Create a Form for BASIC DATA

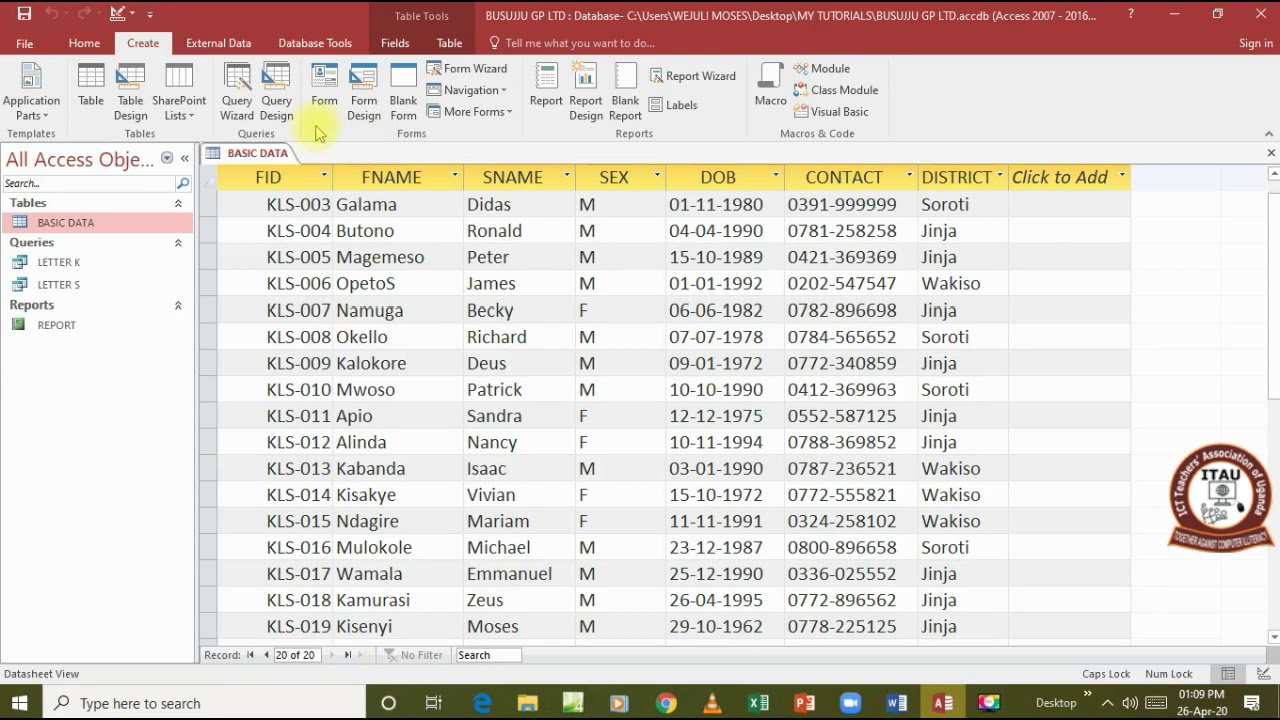(x=324, y=86)
